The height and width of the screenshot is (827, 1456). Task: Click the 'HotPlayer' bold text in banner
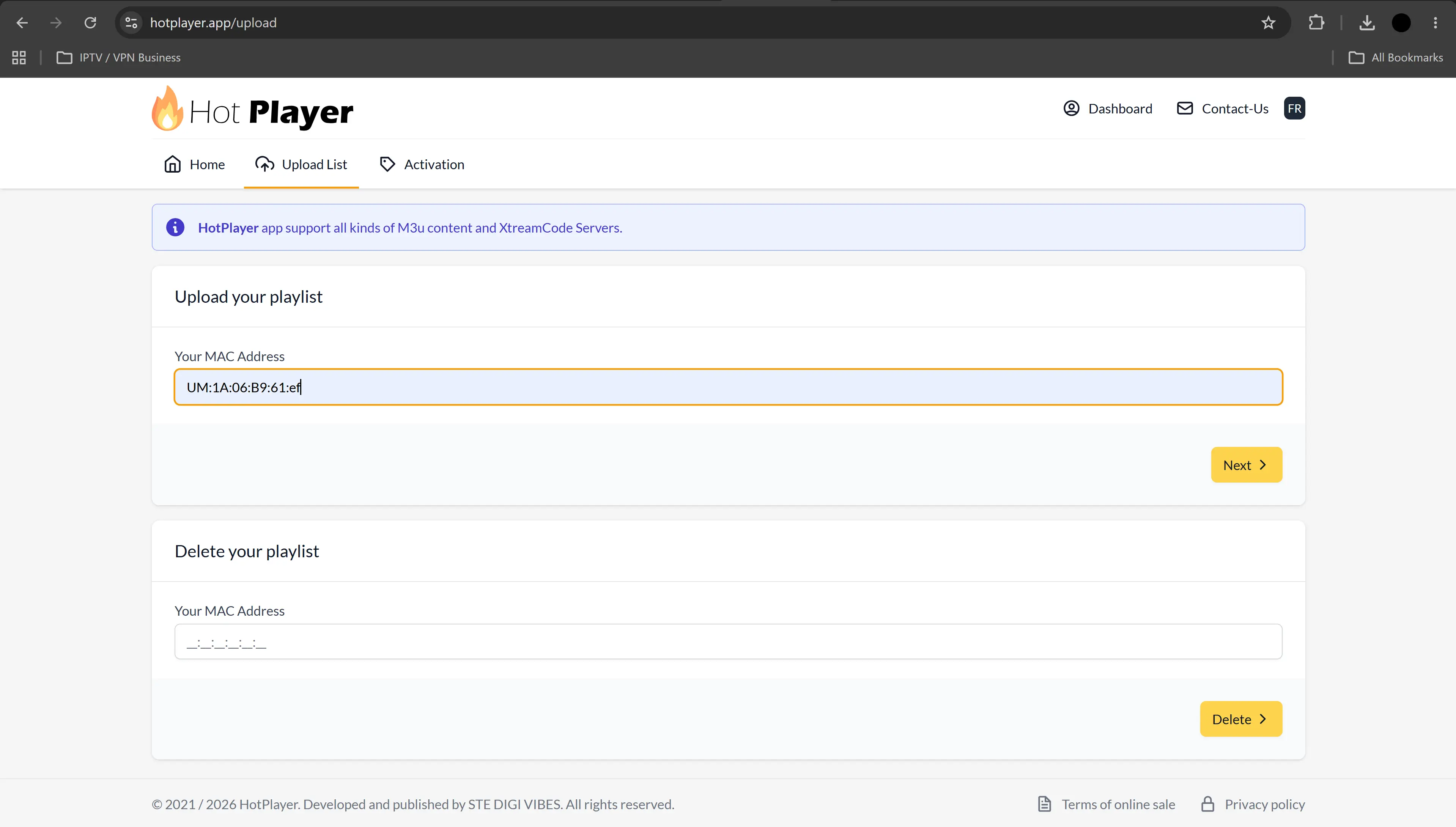[228, 228]
